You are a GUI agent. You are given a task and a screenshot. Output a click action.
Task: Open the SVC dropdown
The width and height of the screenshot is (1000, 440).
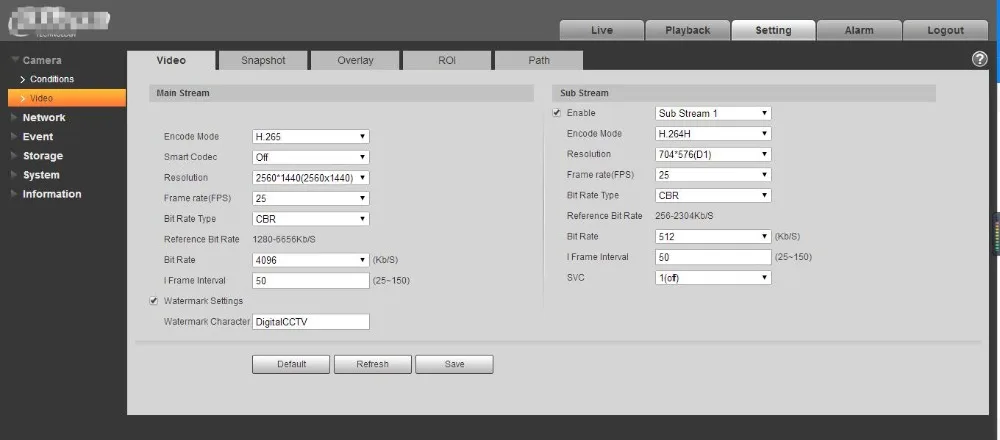pos(713,278)
